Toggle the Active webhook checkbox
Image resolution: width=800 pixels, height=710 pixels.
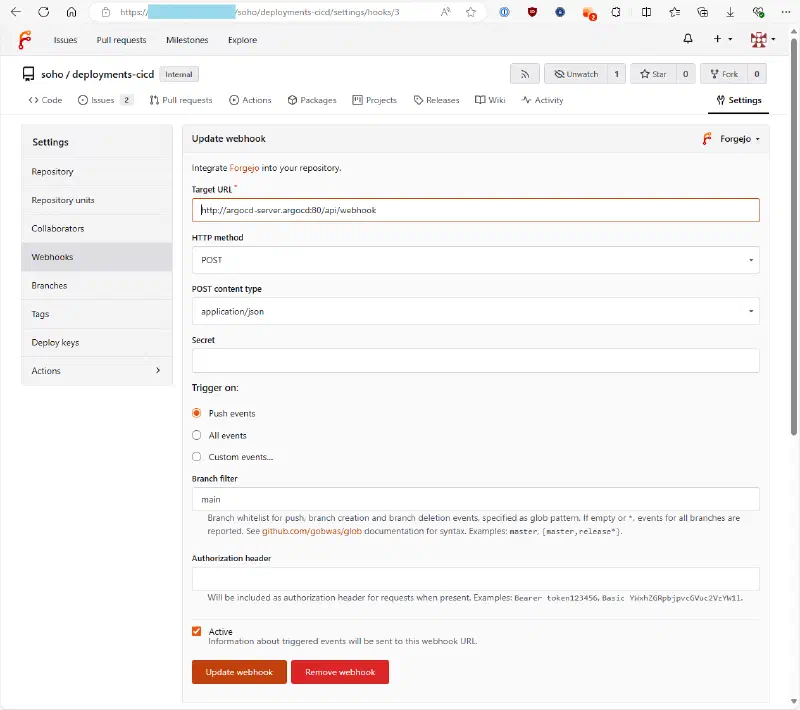pos(196,631)
